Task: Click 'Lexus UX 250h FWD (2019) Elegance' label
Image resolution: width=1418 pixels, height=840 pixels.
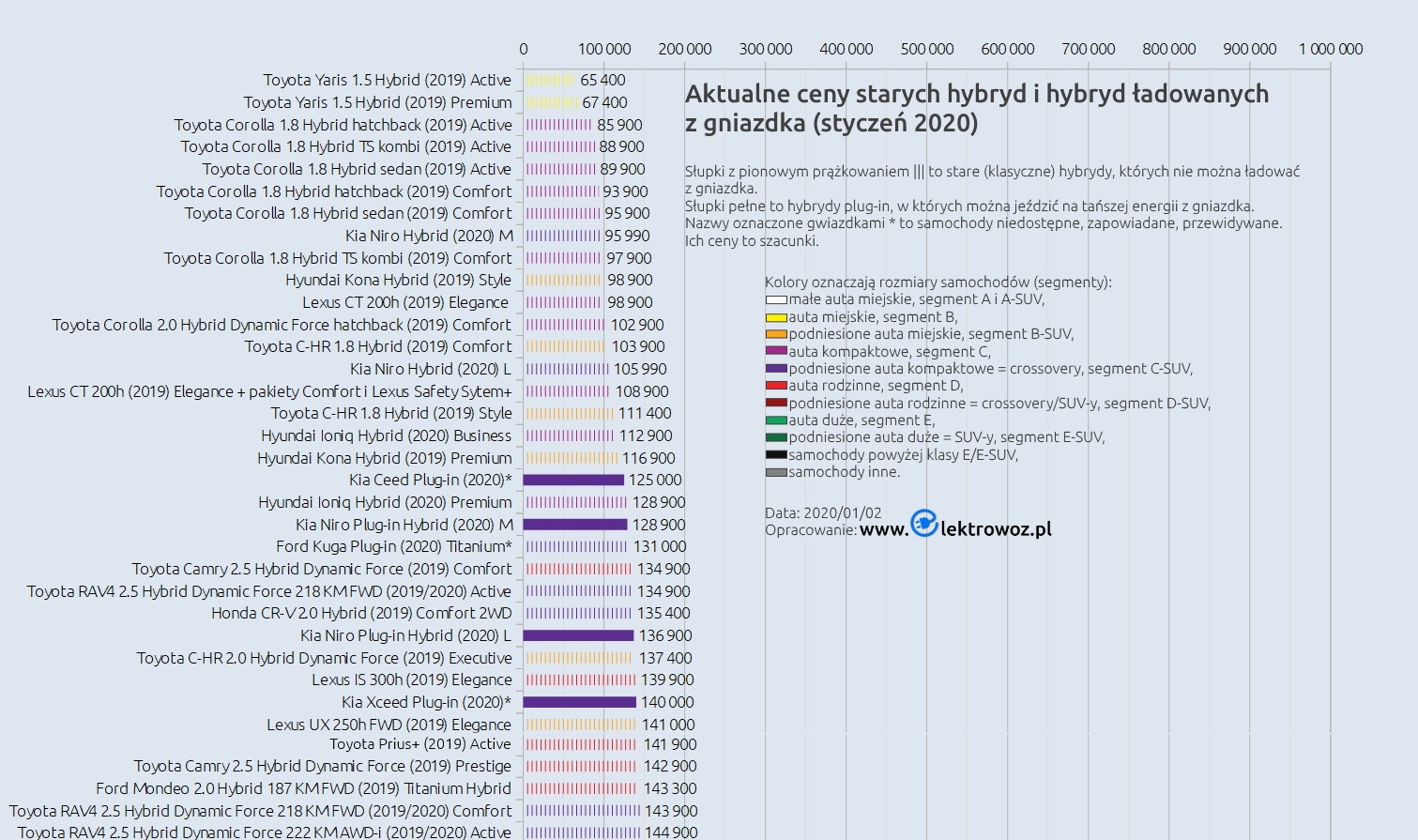Action: click(389, 725)
